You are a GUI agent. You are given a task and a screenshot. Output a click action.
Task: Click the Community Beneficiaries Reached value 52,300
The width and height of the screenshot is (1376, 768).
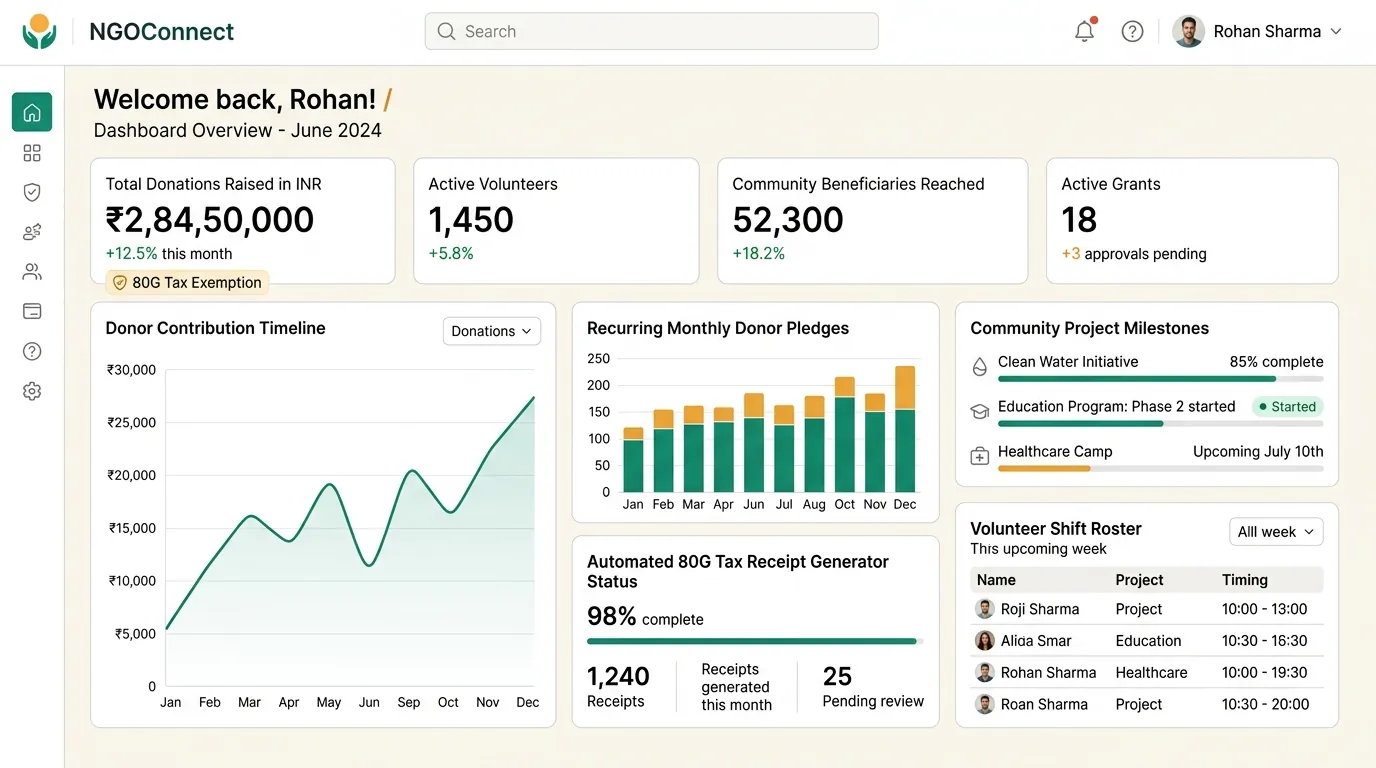788,220
